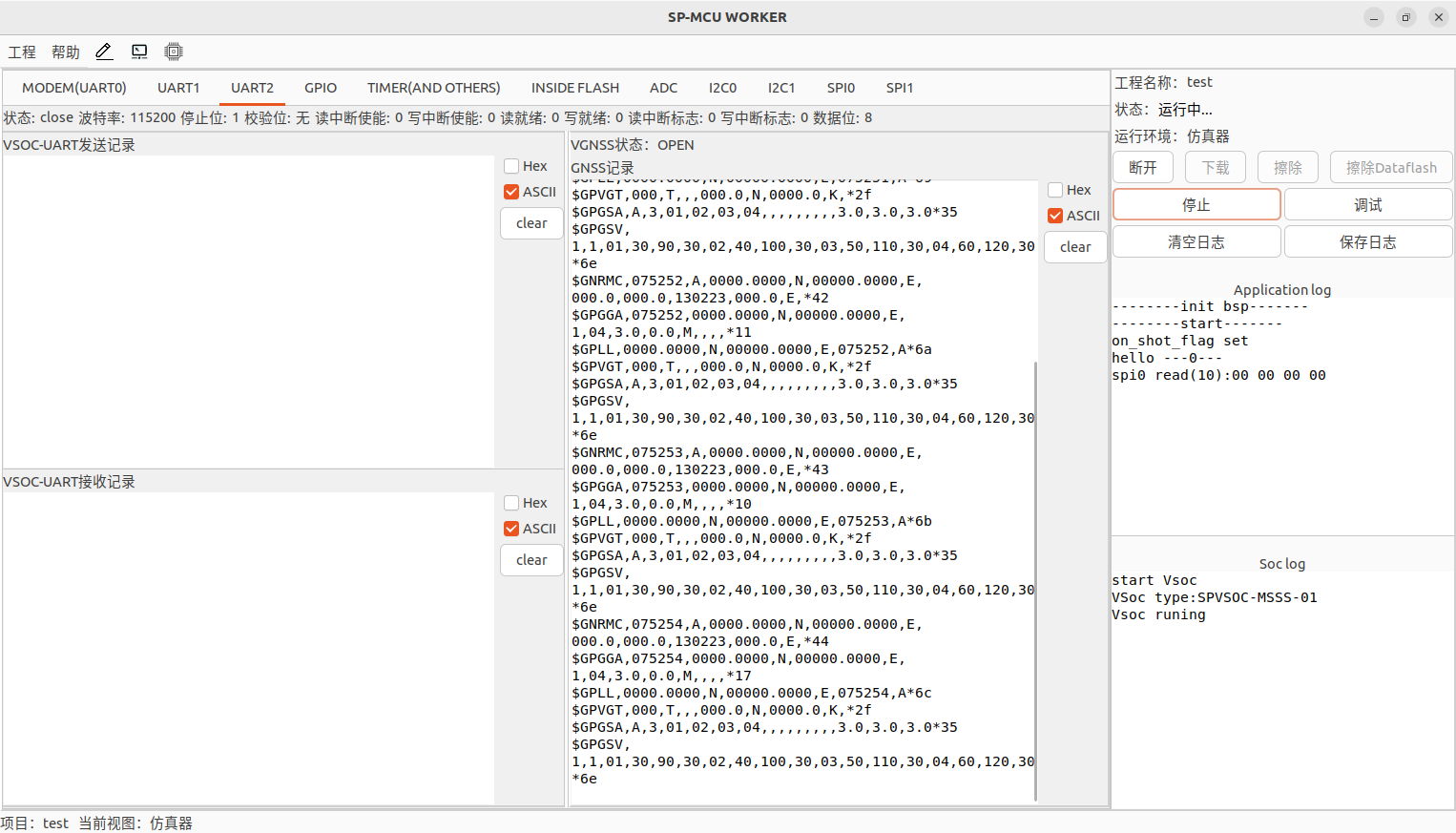Clear the GNSS record log
The image size is (1456, 833).
point(1075,247)
